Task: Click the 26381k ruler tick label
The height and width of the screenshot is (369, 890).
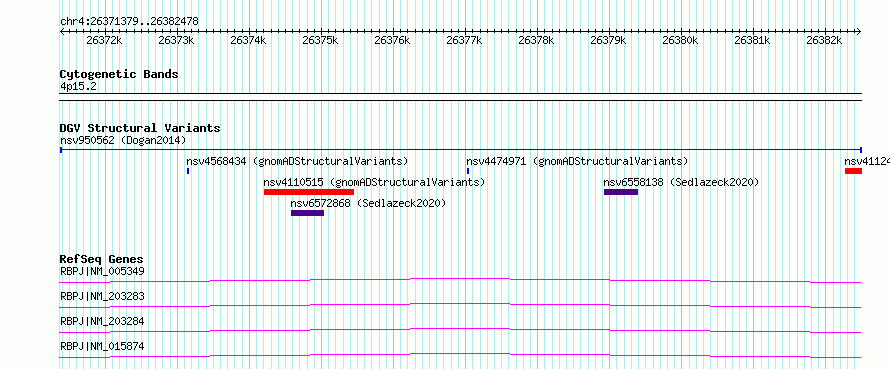Action: tap(753, 41)
